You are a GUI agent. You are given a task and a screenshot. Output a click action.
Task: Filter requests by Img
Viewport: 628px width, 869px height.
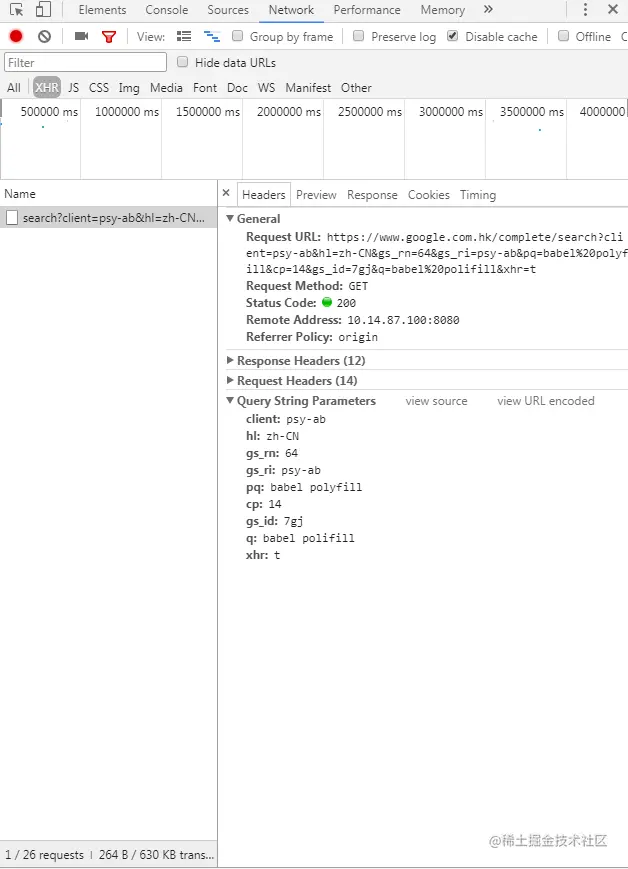click(129, 88)
